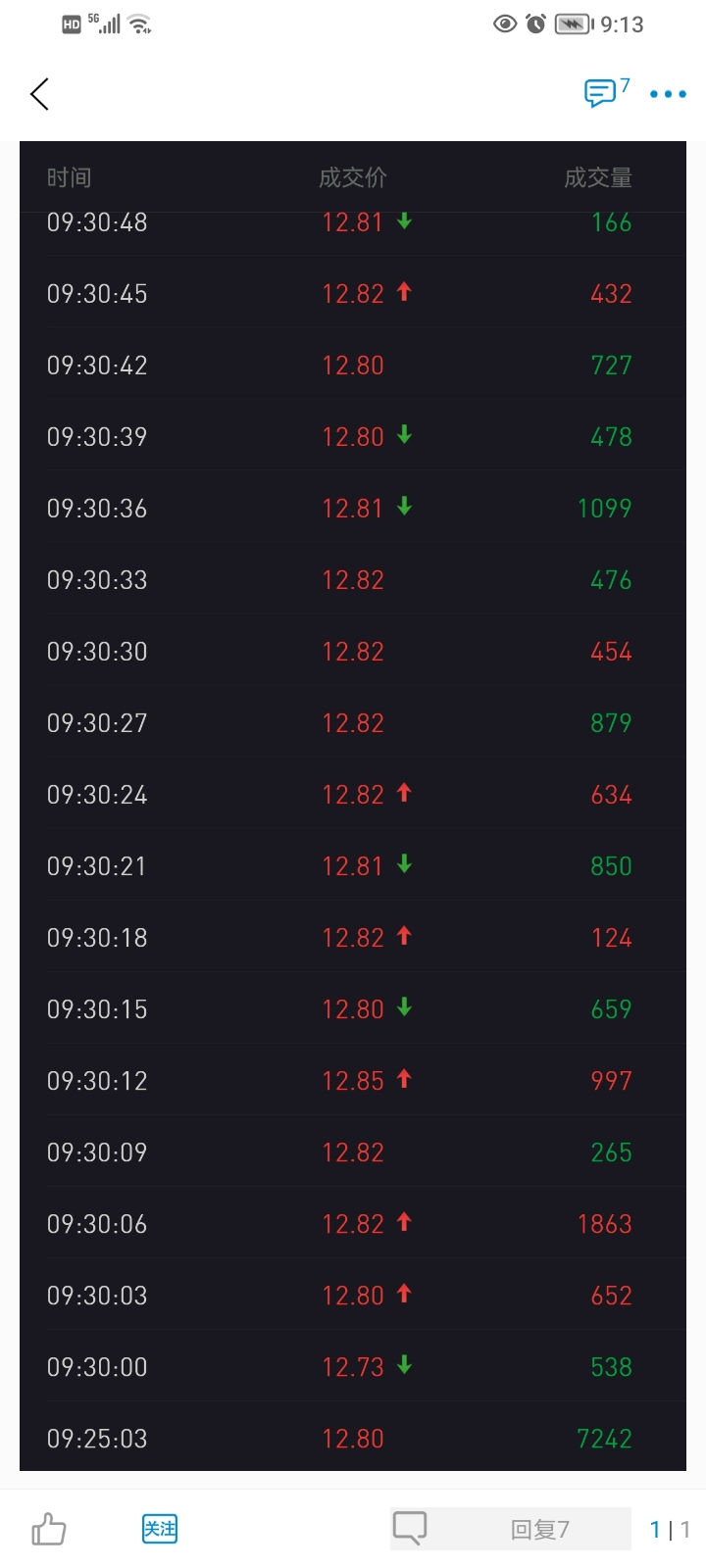Open the three-dot more options menu
This screenshot has width=706, height=1568.
(668, 94)
